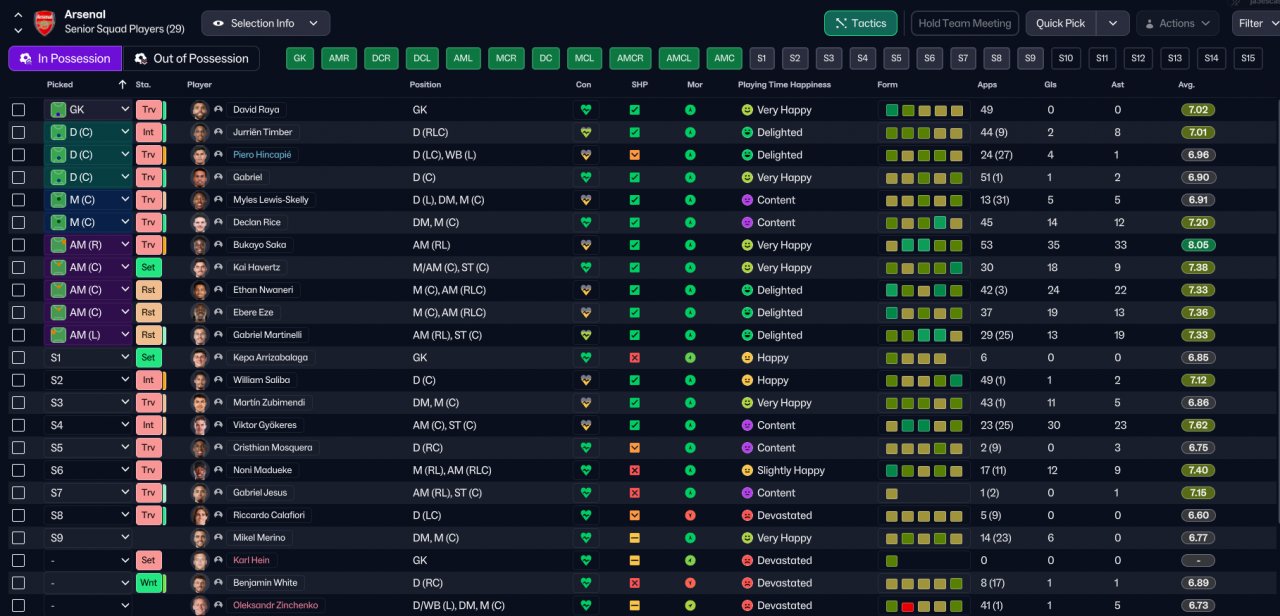Select the checkbox for Mikel Merino
The image size is (1280, 616).
click(18, 537)
